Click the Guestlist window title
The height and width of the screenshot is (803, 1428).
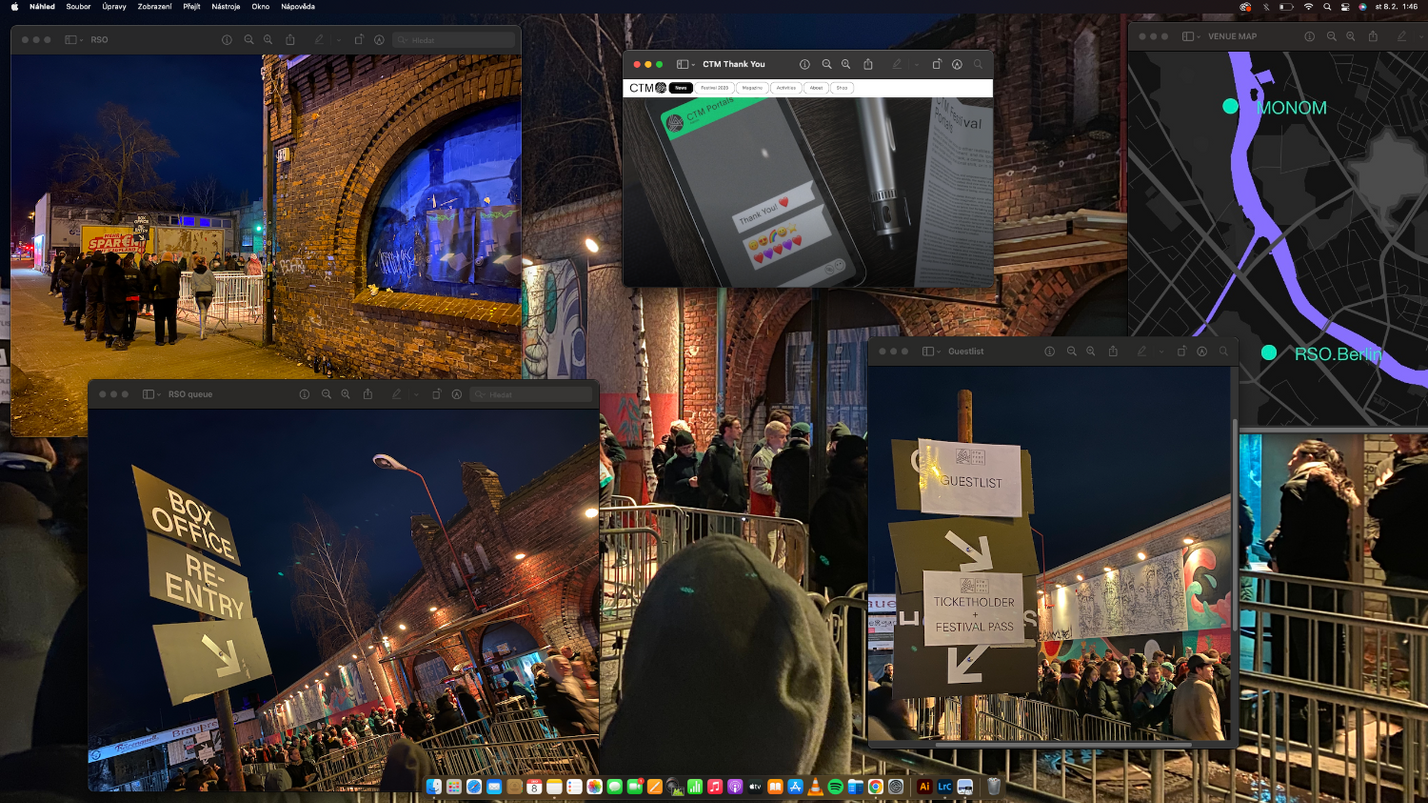[x=966, y=351]
